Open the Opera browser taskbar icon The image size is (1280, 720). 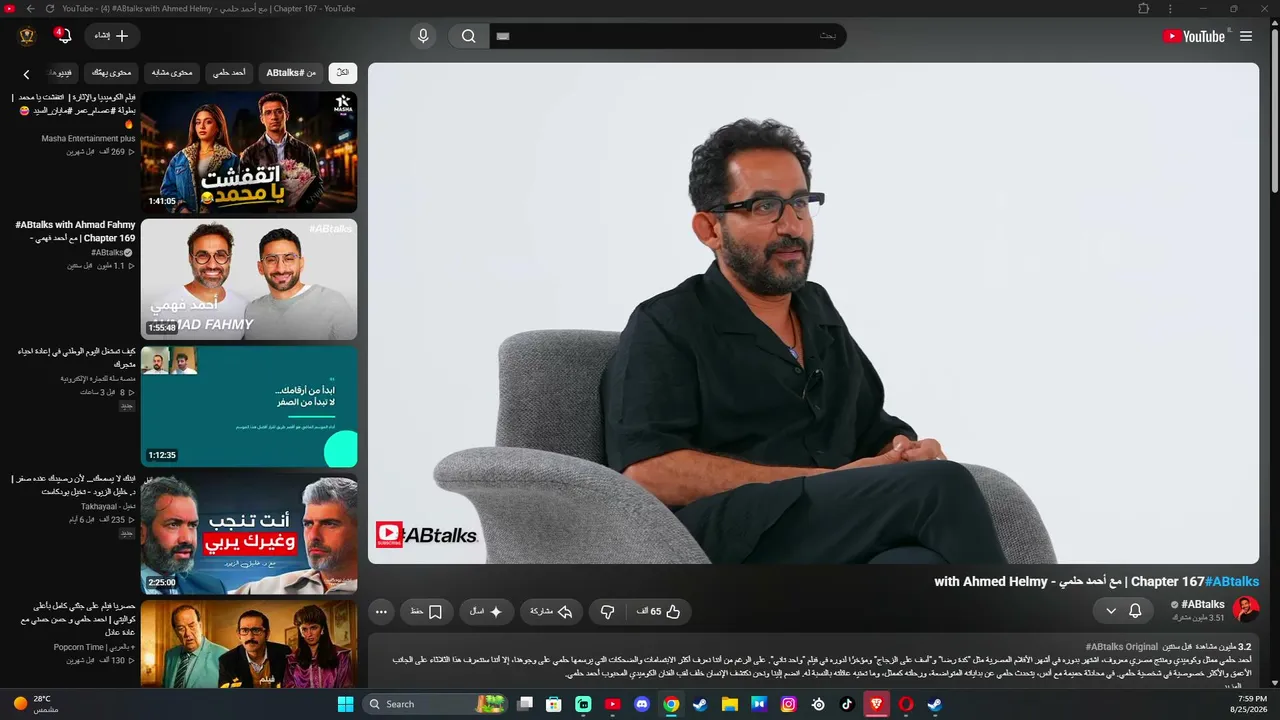tap(906, 704)
